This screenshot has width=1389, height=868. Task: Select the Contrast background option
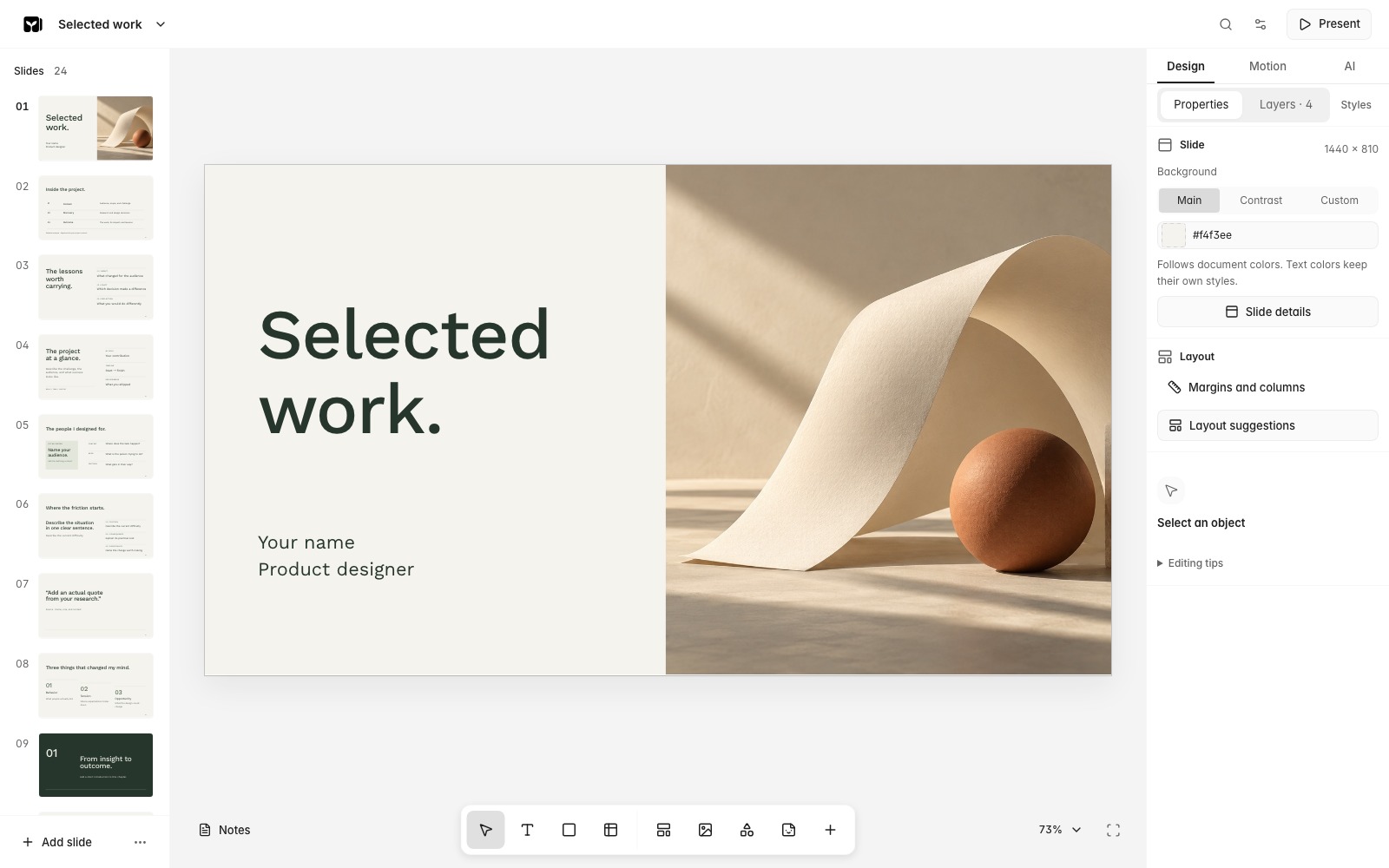[1261, 201]
